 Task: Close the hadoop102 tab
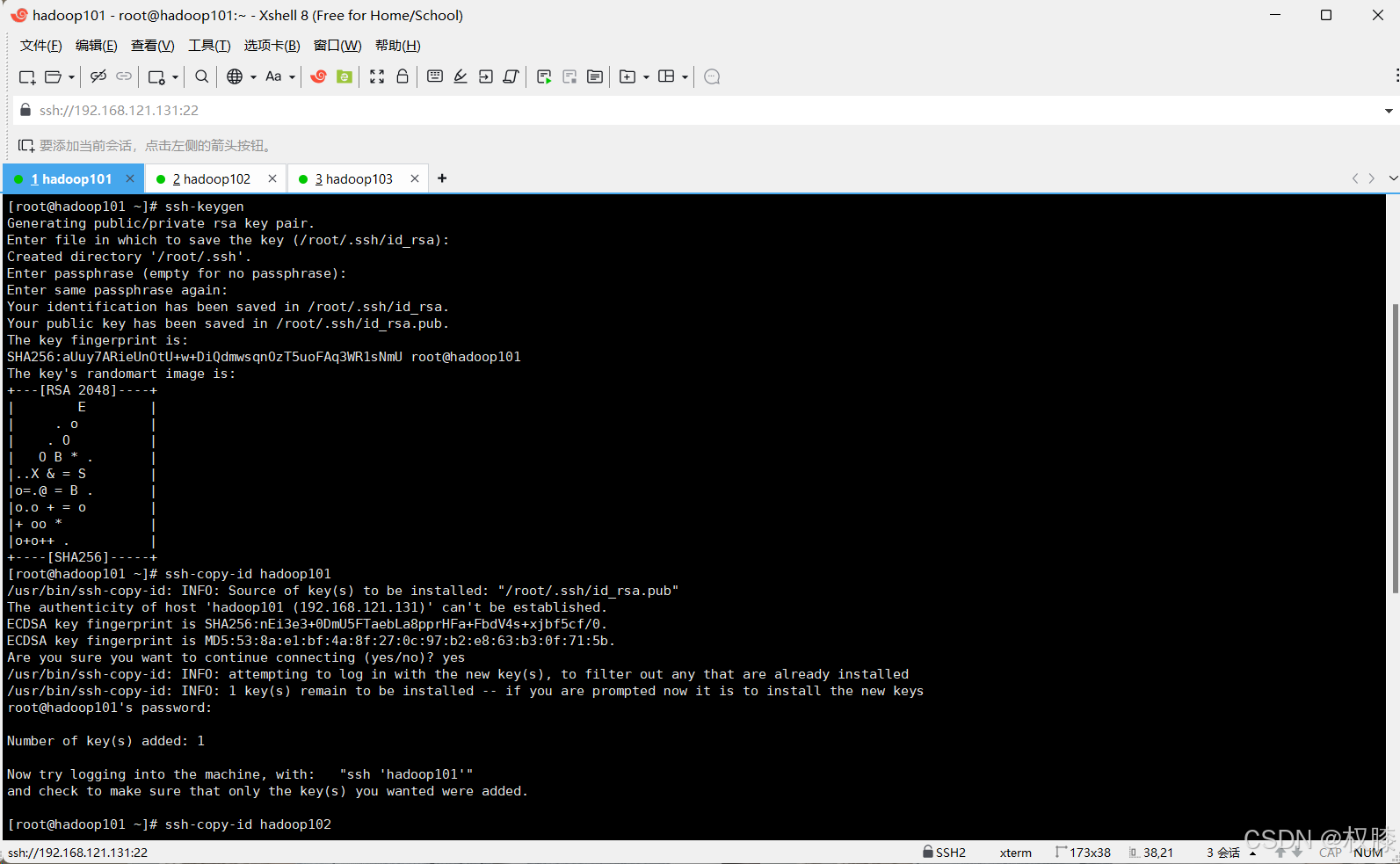point(272,178)
